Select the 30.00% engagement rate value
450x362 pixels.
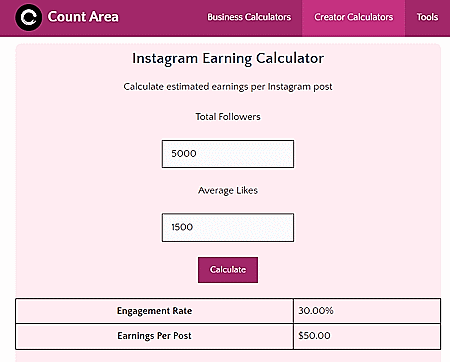pyautogui.click(x=316, y=311)
